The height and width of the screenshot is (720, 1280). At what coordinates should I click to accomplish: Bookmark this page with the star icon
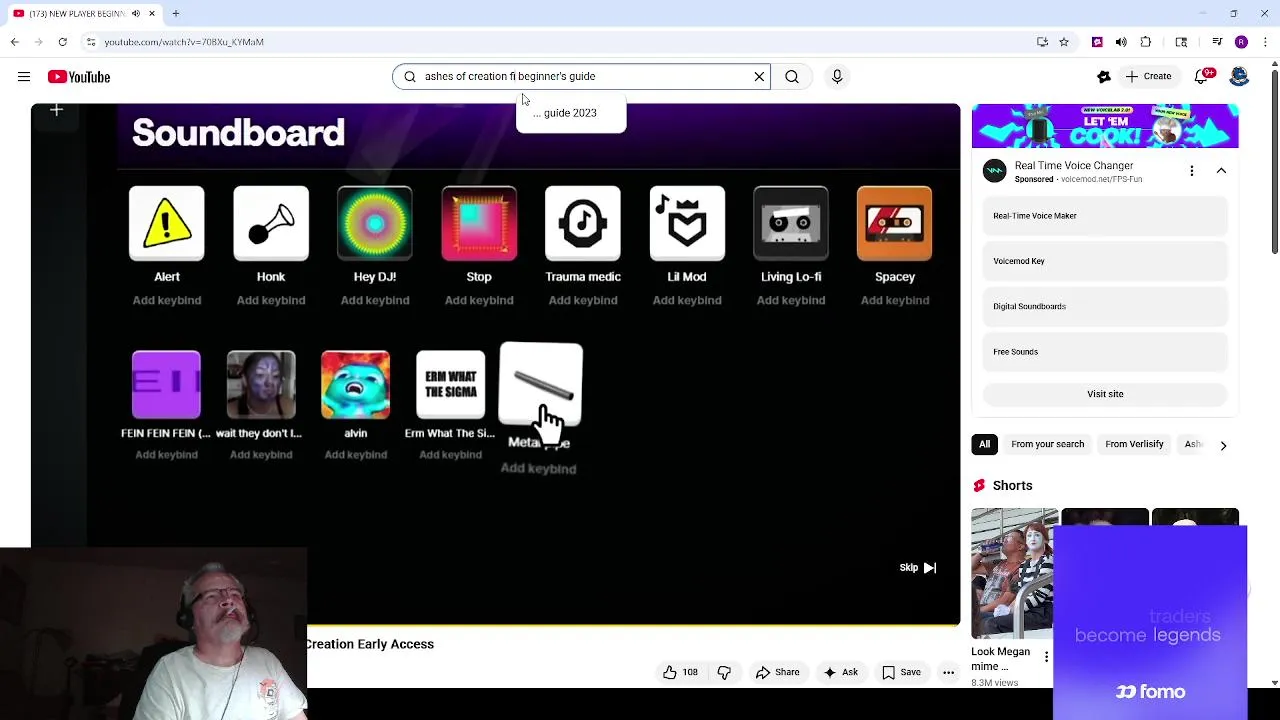[1064, 42]
